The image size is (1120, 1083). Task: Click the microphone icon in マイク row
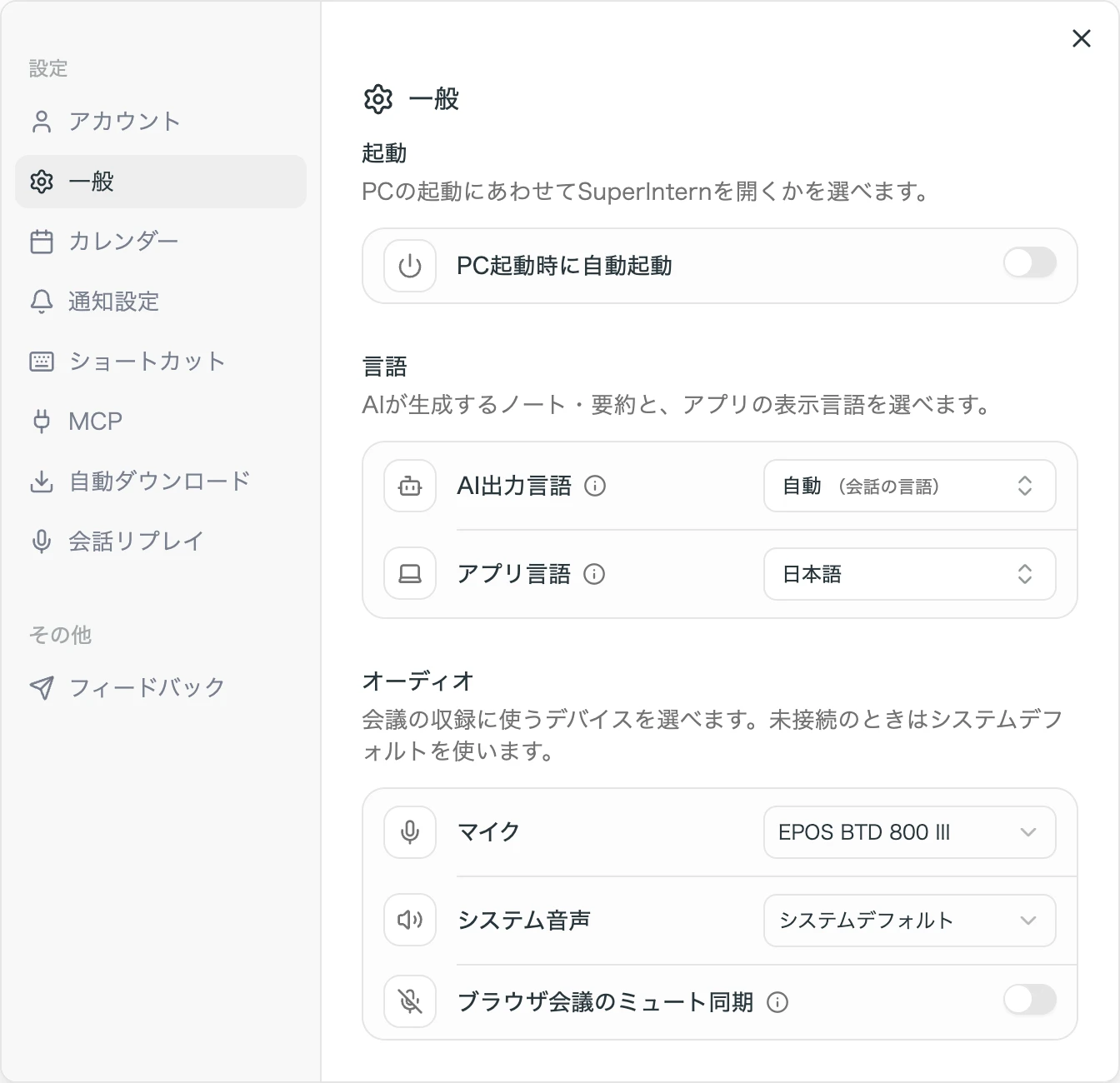pos(410,832)
